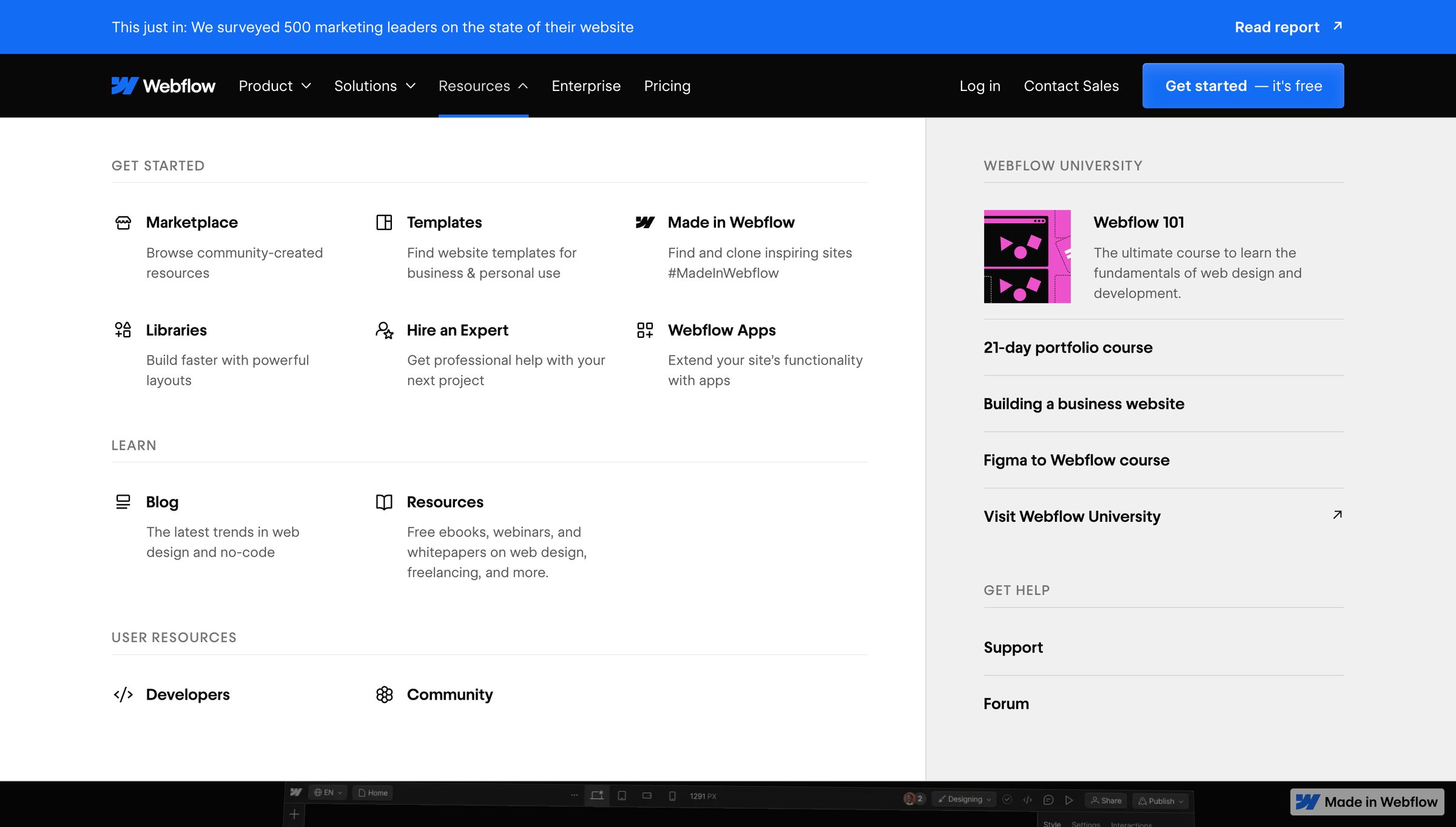
Task: Click the Blog icon
Action: [123, 502]
